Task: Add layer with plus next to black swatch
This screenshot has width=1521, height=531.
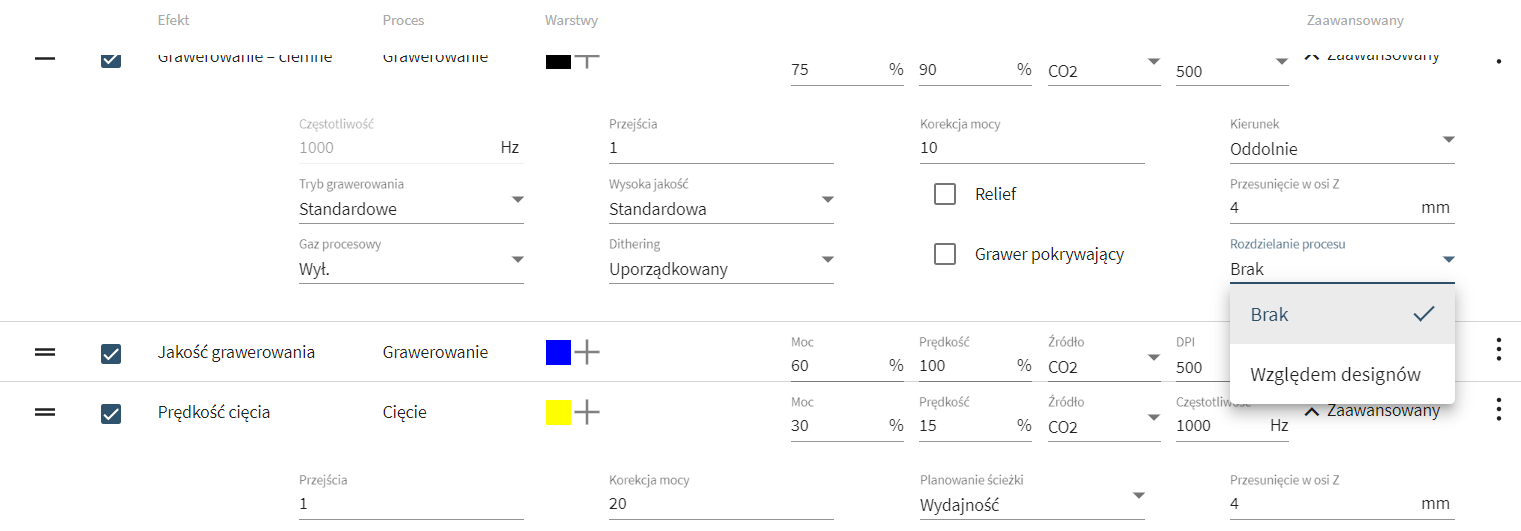Action: coord(587,58)
